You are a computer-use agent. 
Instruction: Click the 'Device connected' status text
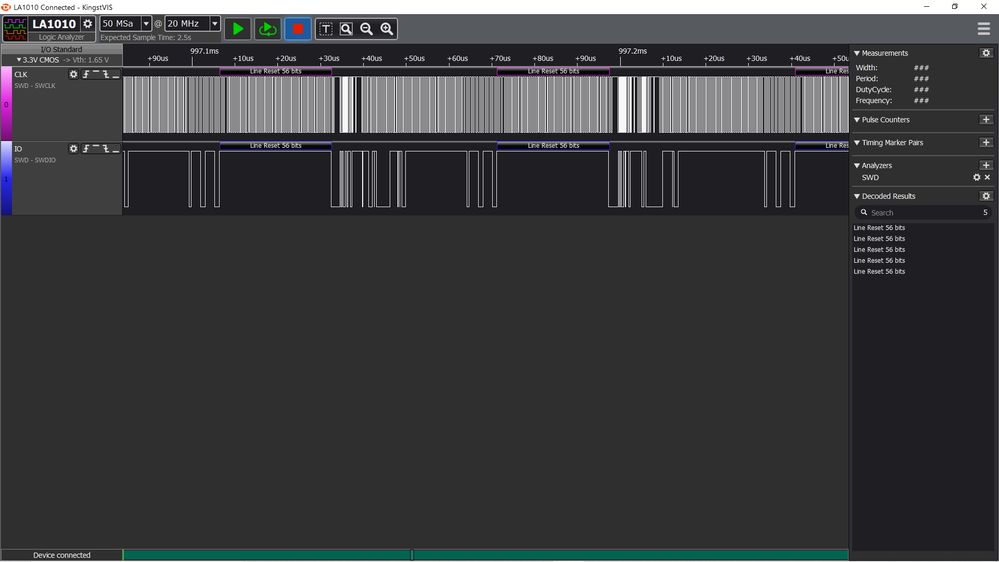point(62,555)
